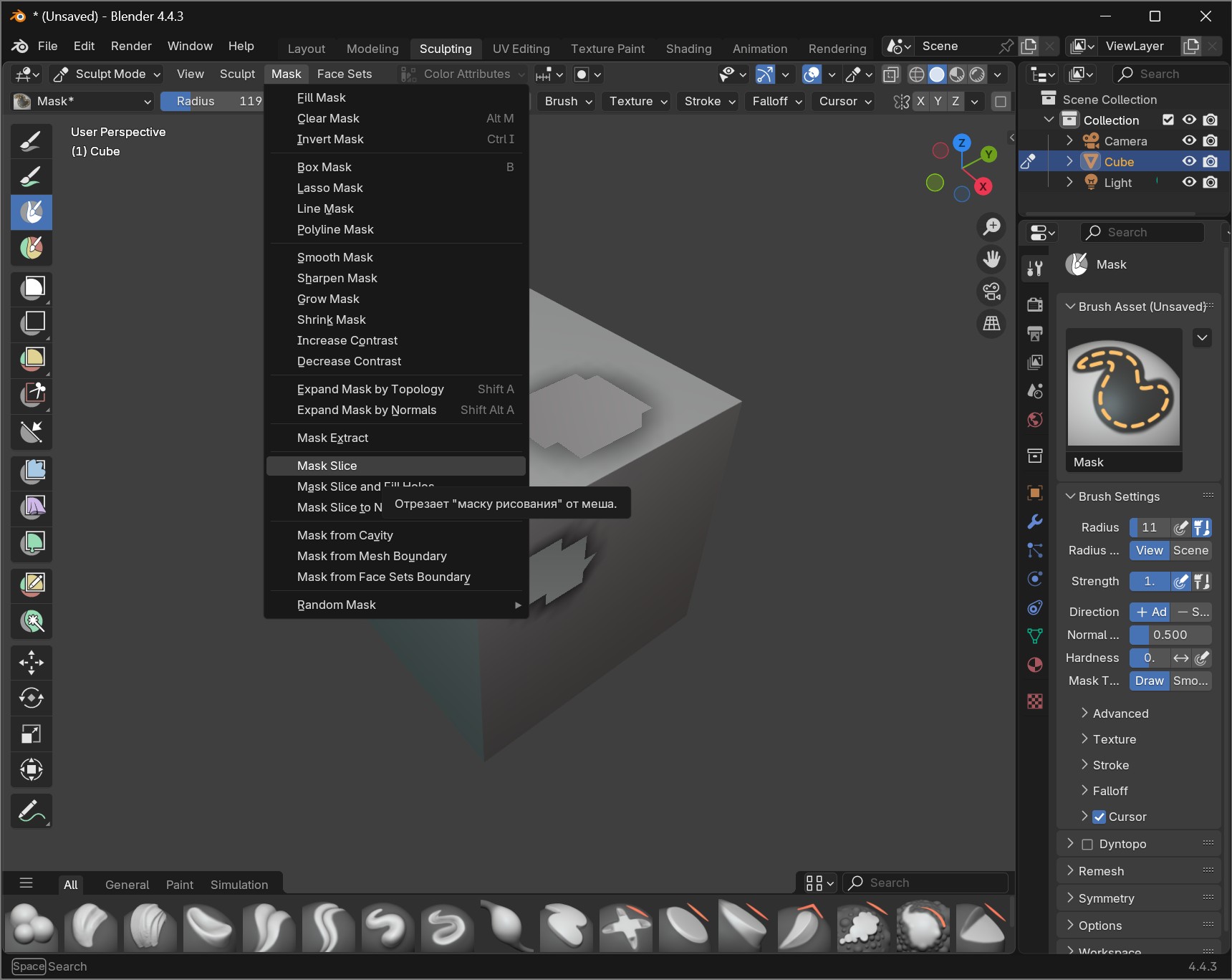Select the Mask brush tool in toolbar

coord(32,213)
